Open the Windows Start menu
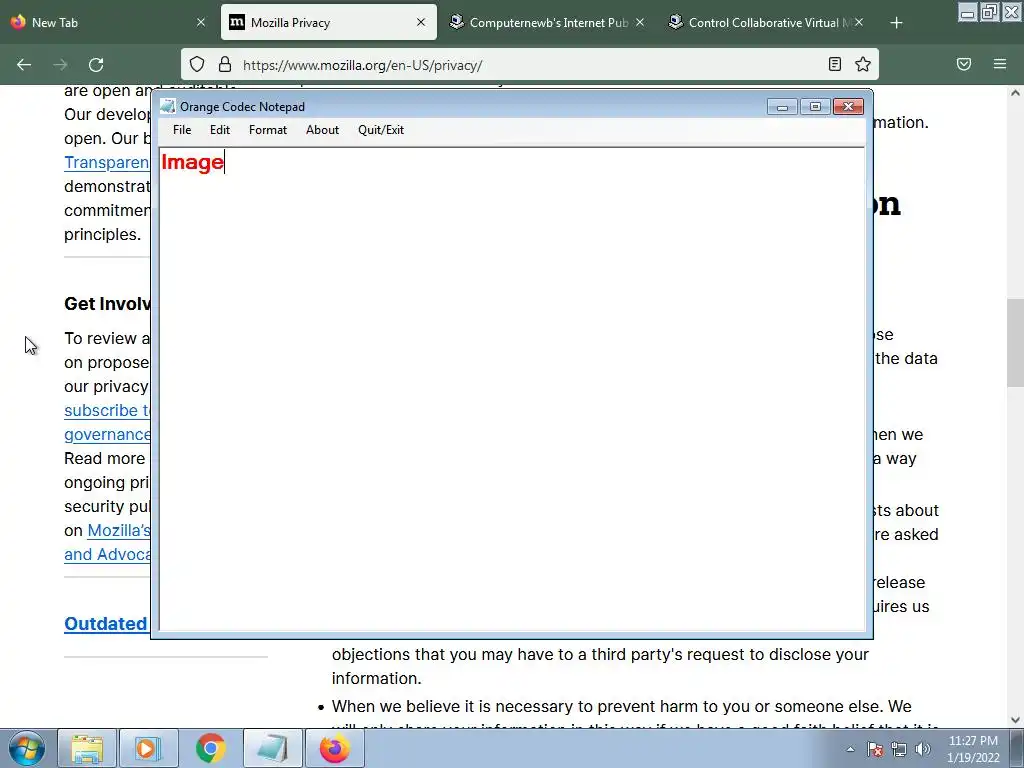 [x=27, y=748]
